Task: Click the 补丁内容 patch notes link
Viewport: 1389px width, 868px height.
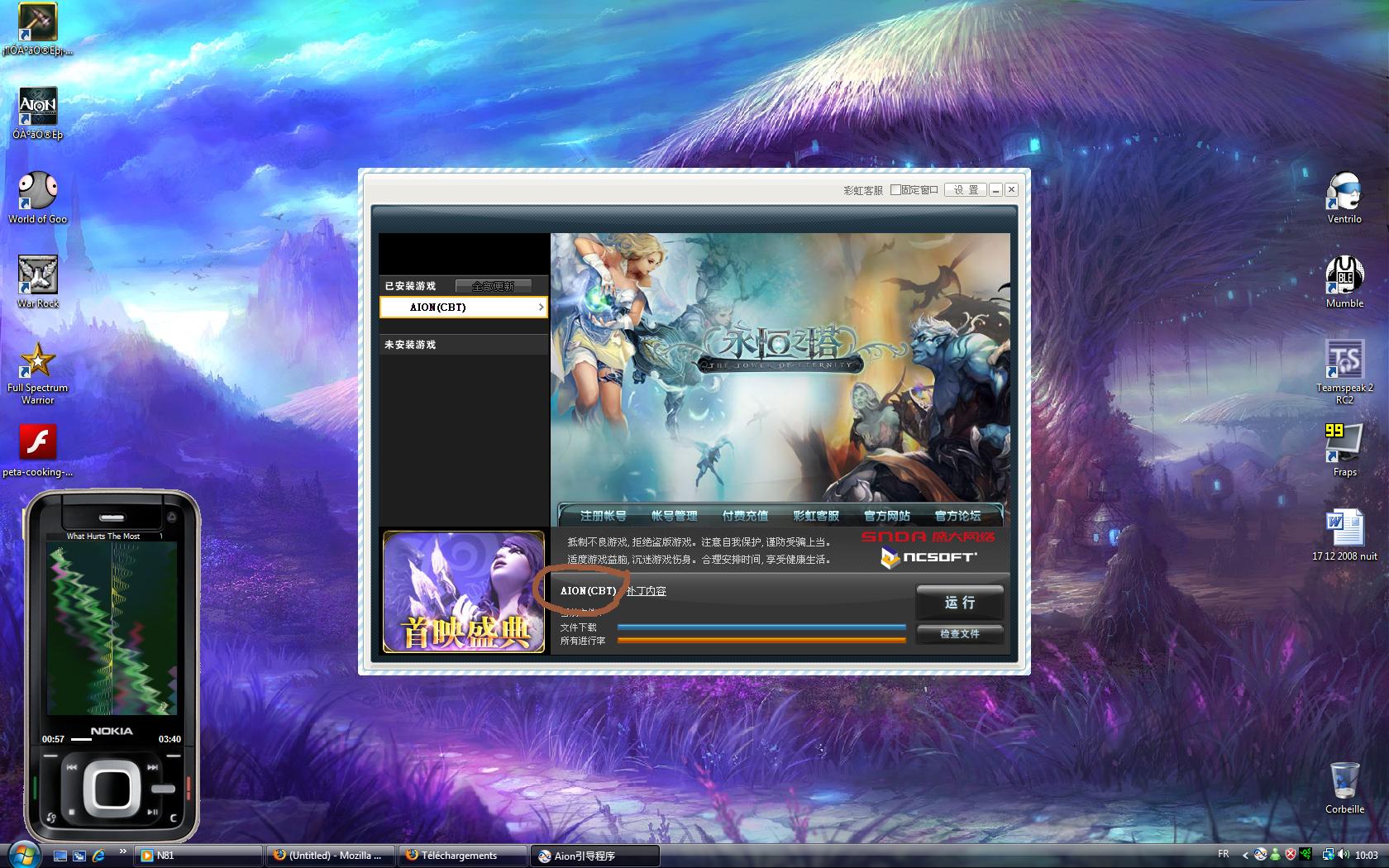Action: pos(646,591)
